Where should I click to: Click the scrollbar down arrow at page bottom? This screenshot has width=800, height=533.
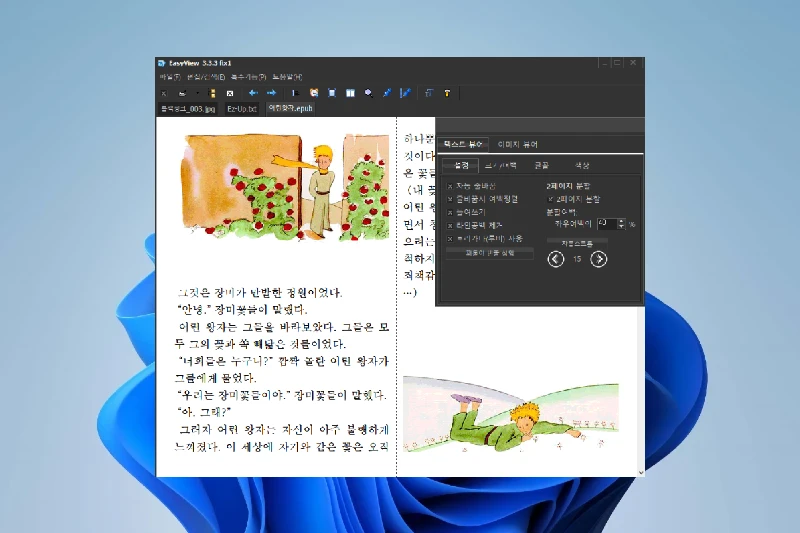click(641, 473)
